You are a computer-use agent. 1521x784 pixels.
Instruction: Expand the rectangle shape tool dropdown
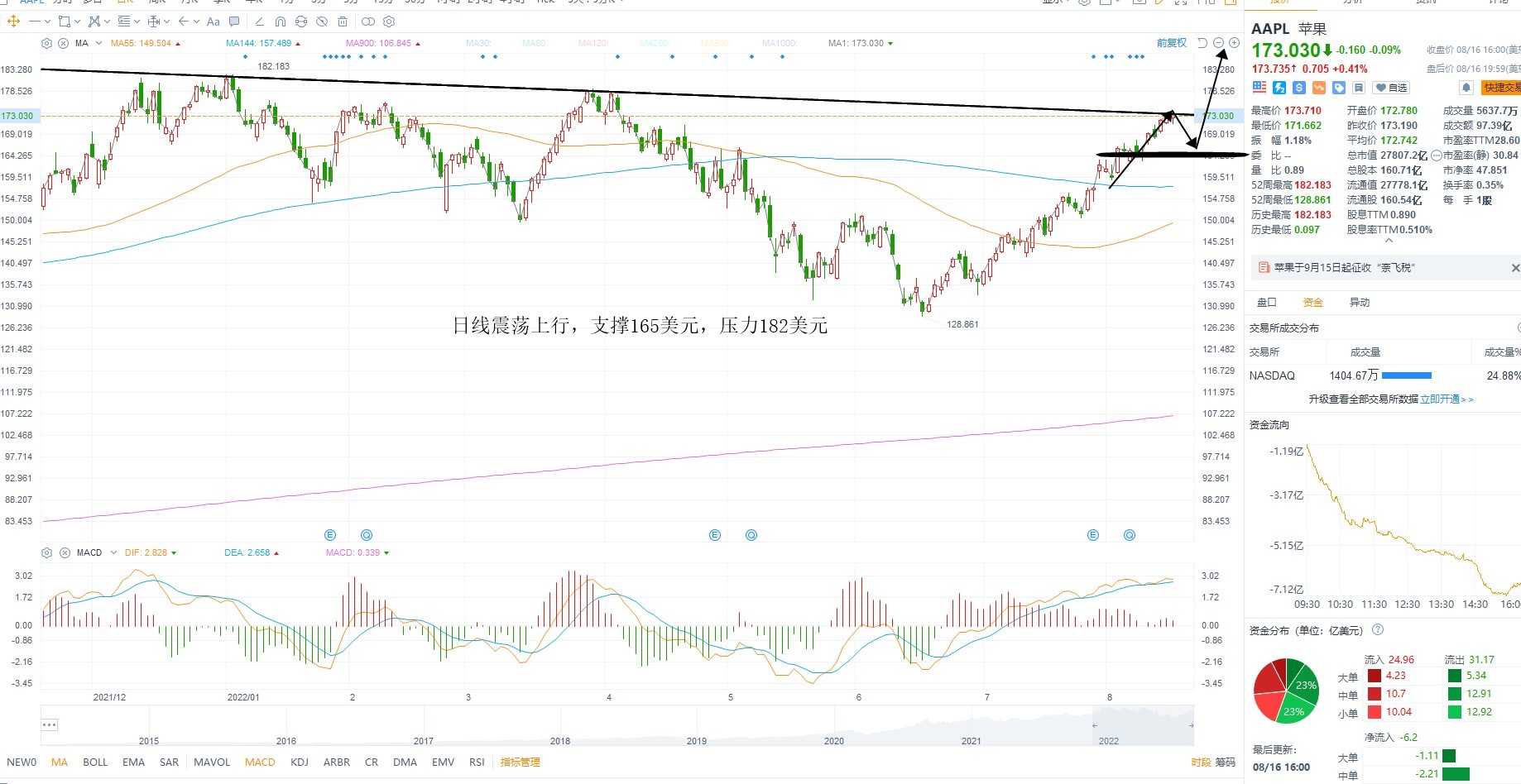(x=77, y=22)
